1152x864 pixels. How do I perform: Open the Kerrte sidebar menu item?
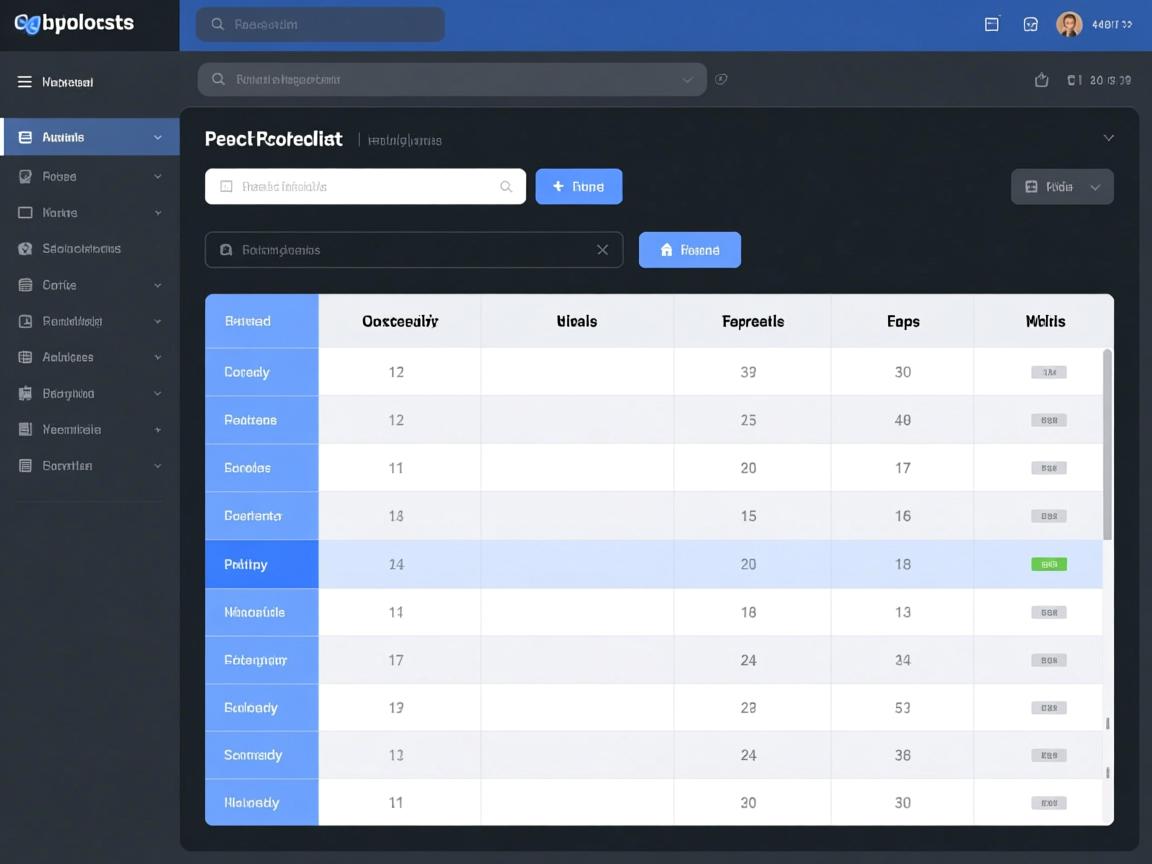(60, 213)
